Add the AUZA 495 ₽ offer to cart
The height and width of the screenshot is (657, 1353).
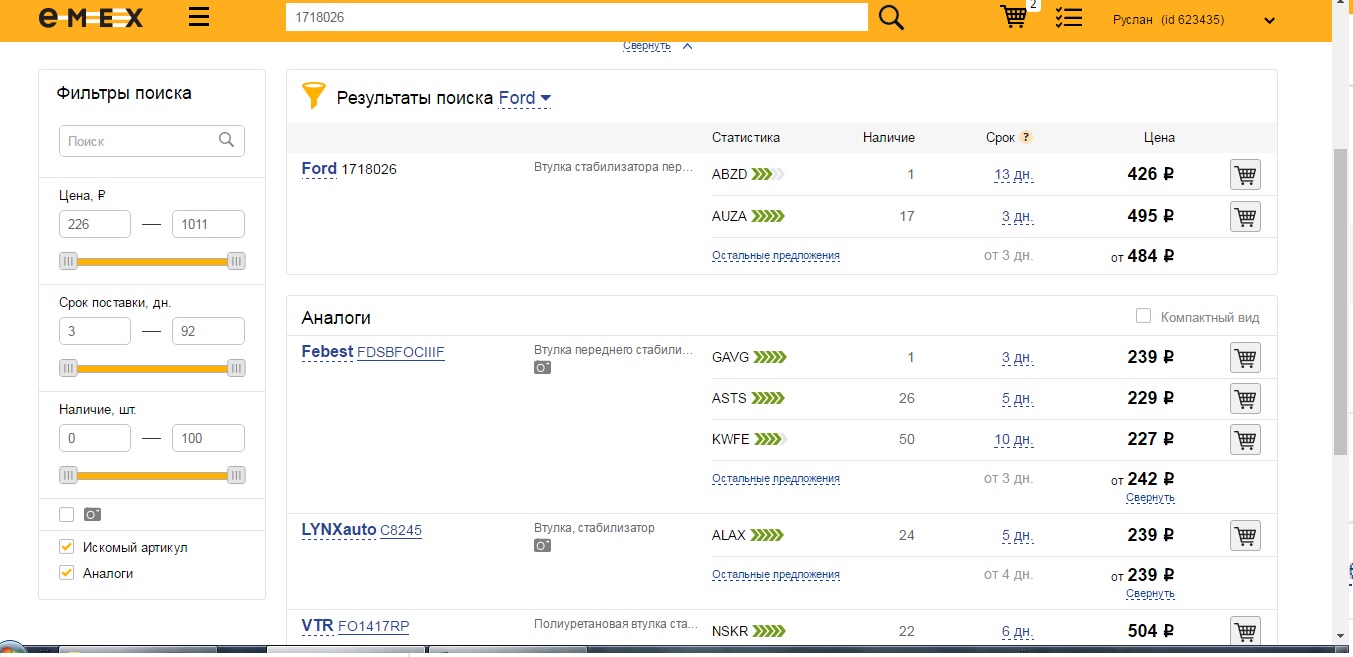[1245, 217]
